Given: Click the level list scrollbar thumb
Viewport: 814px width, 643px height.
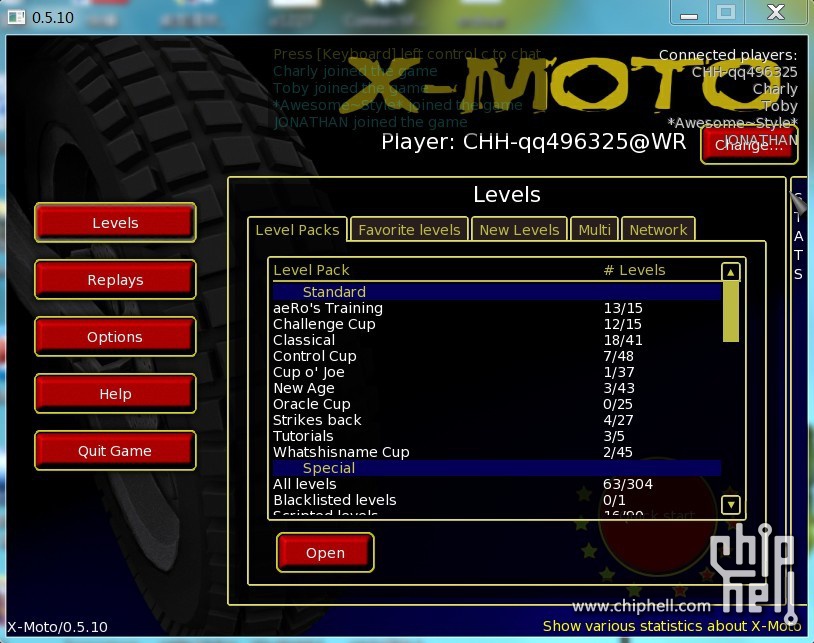Looking at the screenshot, I should click(x=730, y=312).
